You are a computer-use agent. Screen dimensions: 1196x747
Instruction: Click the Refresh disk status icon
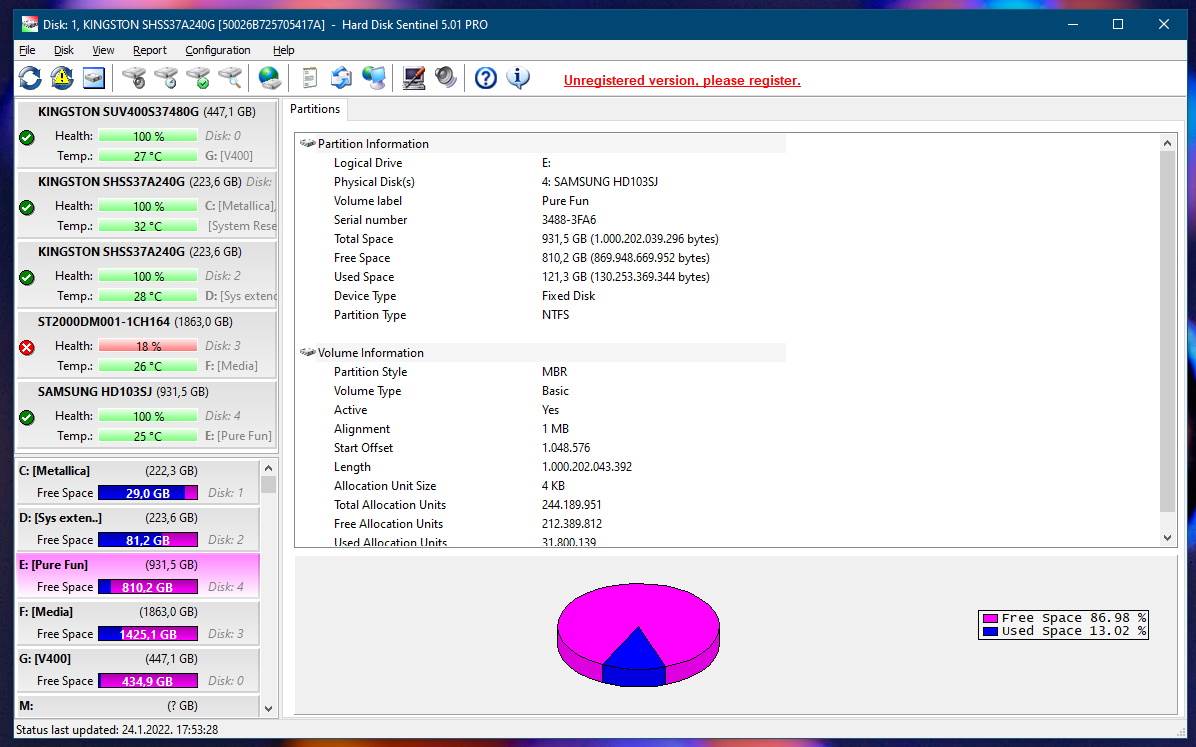coord(31,77)
